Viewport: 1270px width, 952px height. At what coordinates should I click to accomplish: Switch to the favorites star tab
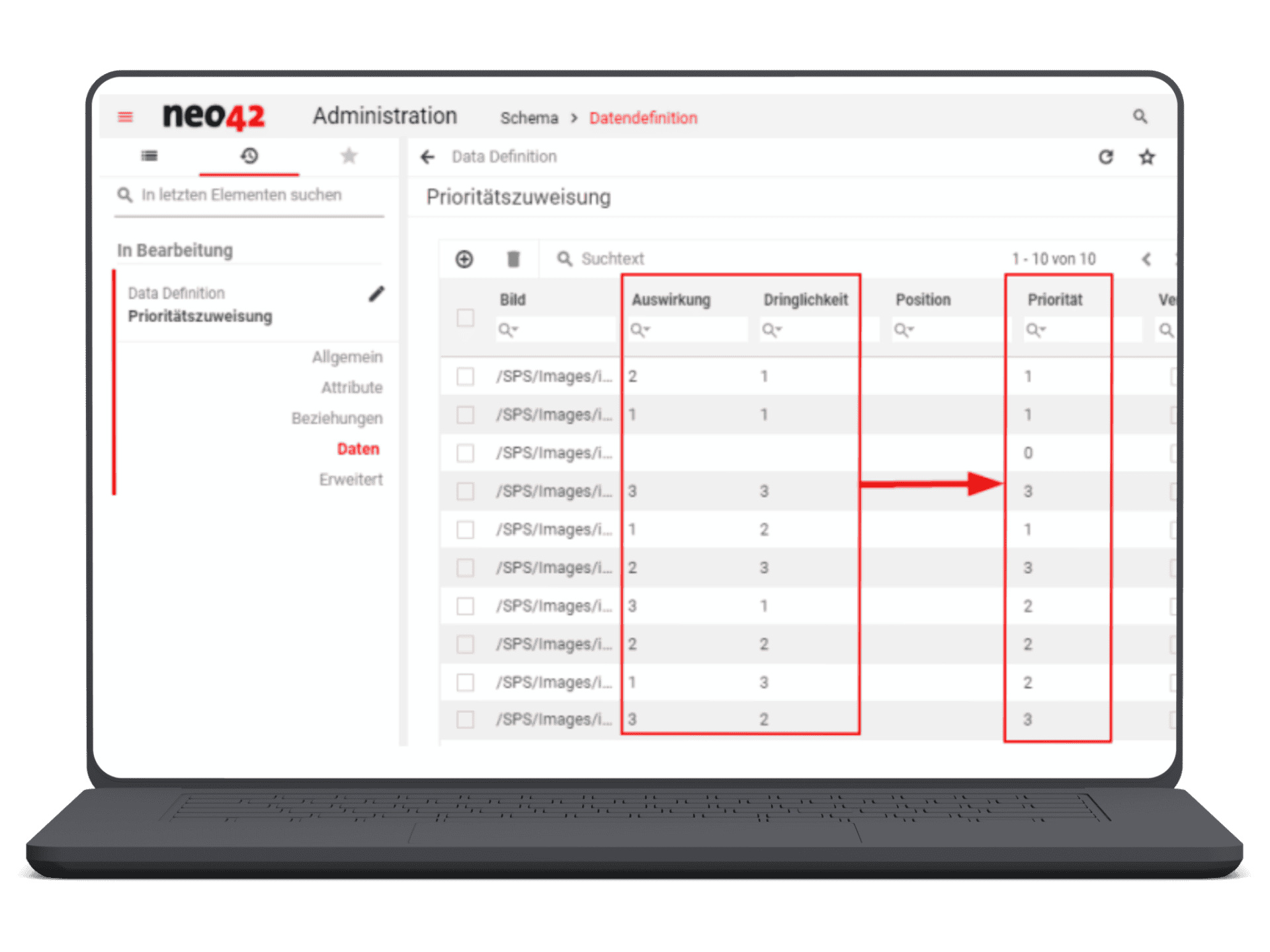point(349,156)
